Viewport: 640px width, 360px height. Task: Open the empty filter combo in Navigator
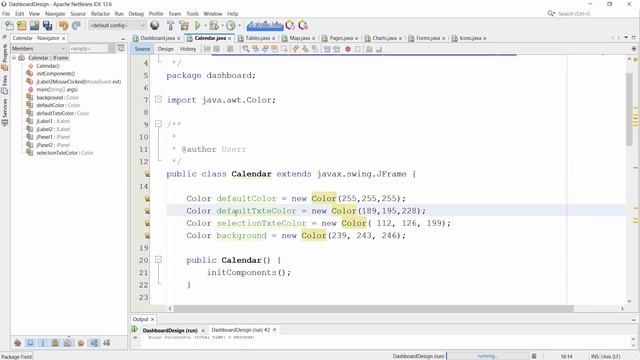pyautogui.click(x=92, y=49)
